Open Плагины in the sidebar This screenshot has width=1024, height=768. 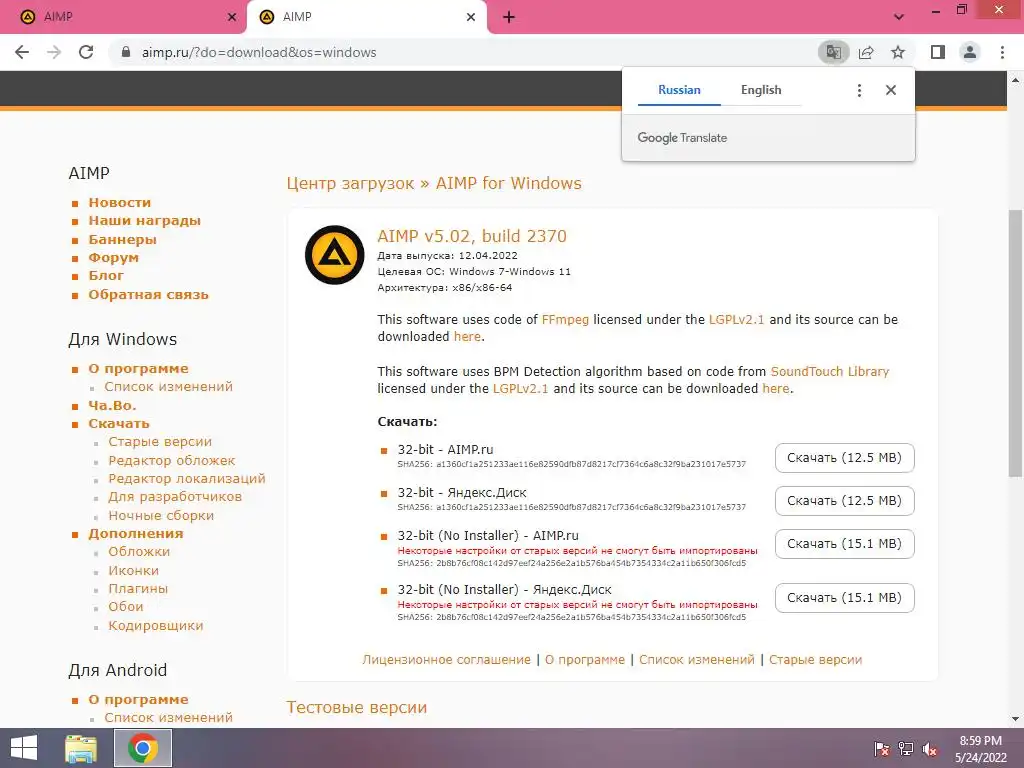[138, 588]
